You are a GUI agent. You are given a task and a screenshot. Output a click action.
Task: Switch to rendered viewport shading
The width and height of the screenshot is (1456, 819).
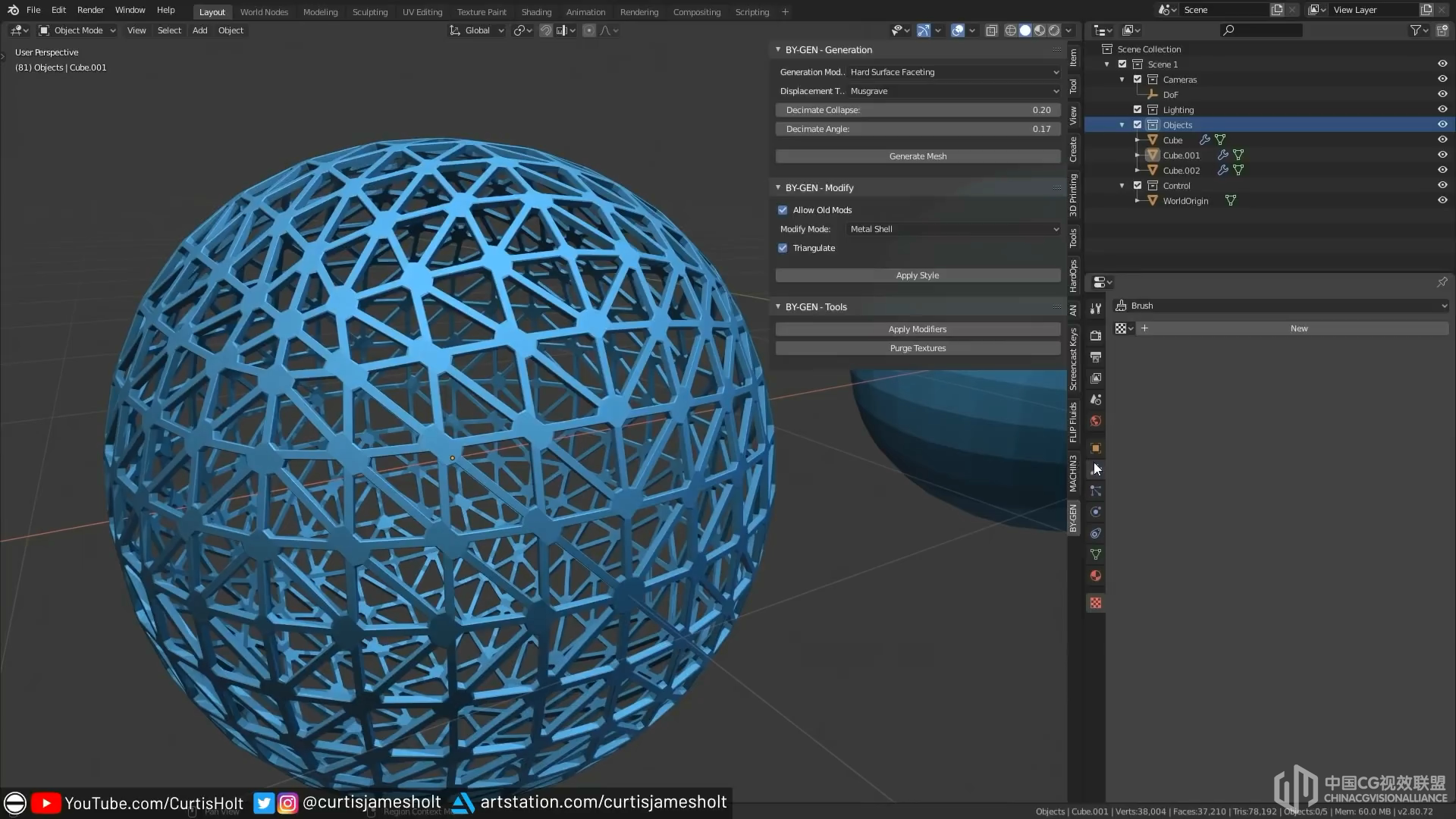coord(1054,30)
